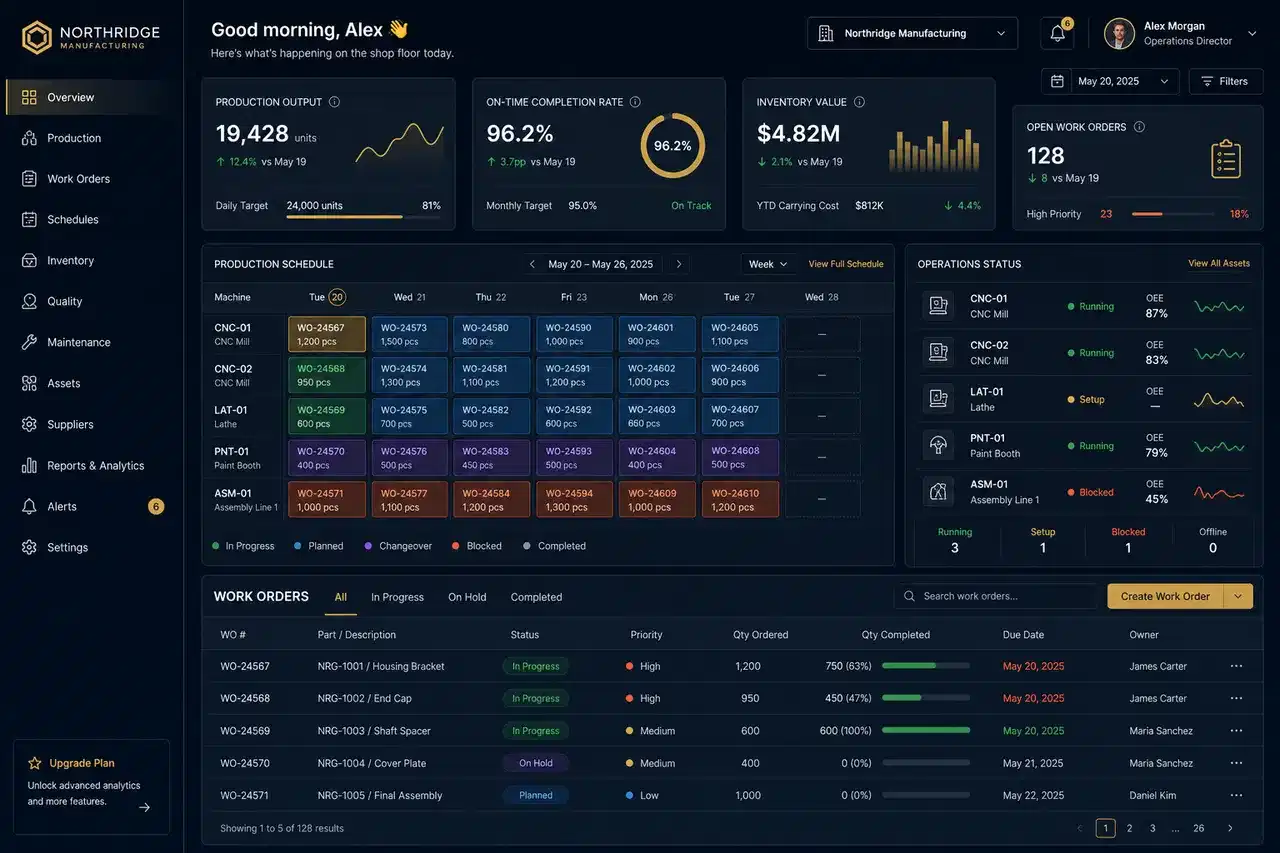The height and width of the screenshot is (853, 1280).
Task: Switch to the In Progress work orders tab
Action: [x=397, y=597]
